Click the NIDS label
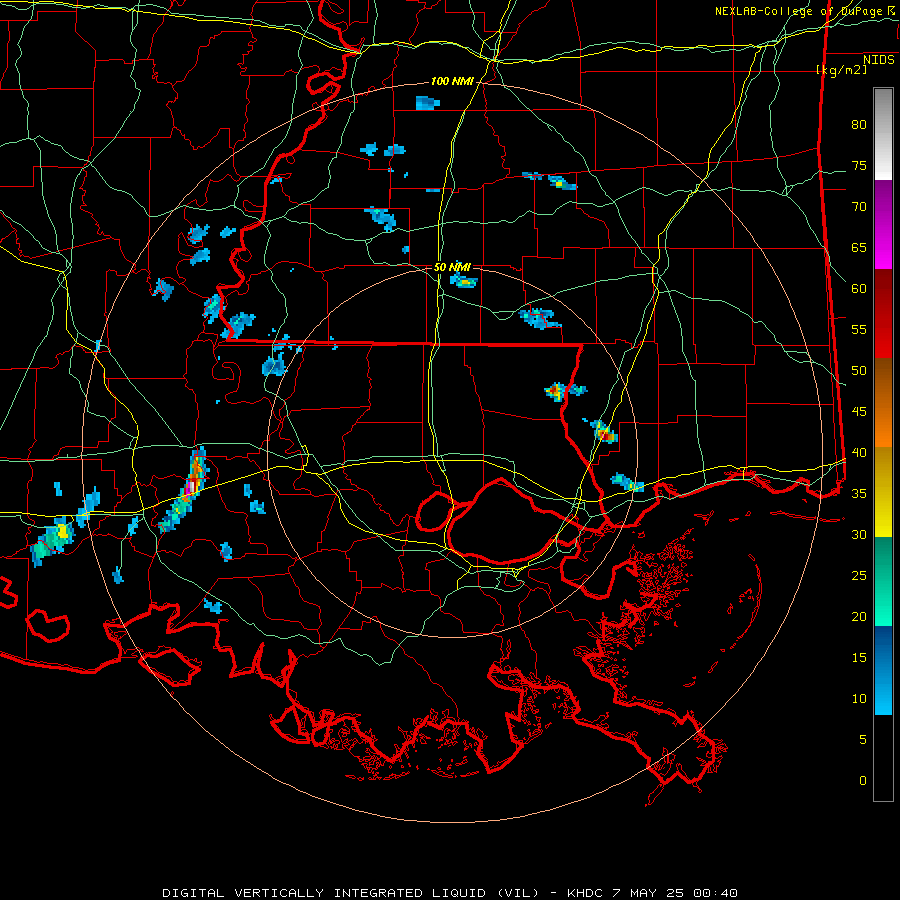The height and width of the screenshot is (900, 900). point(878,60)
